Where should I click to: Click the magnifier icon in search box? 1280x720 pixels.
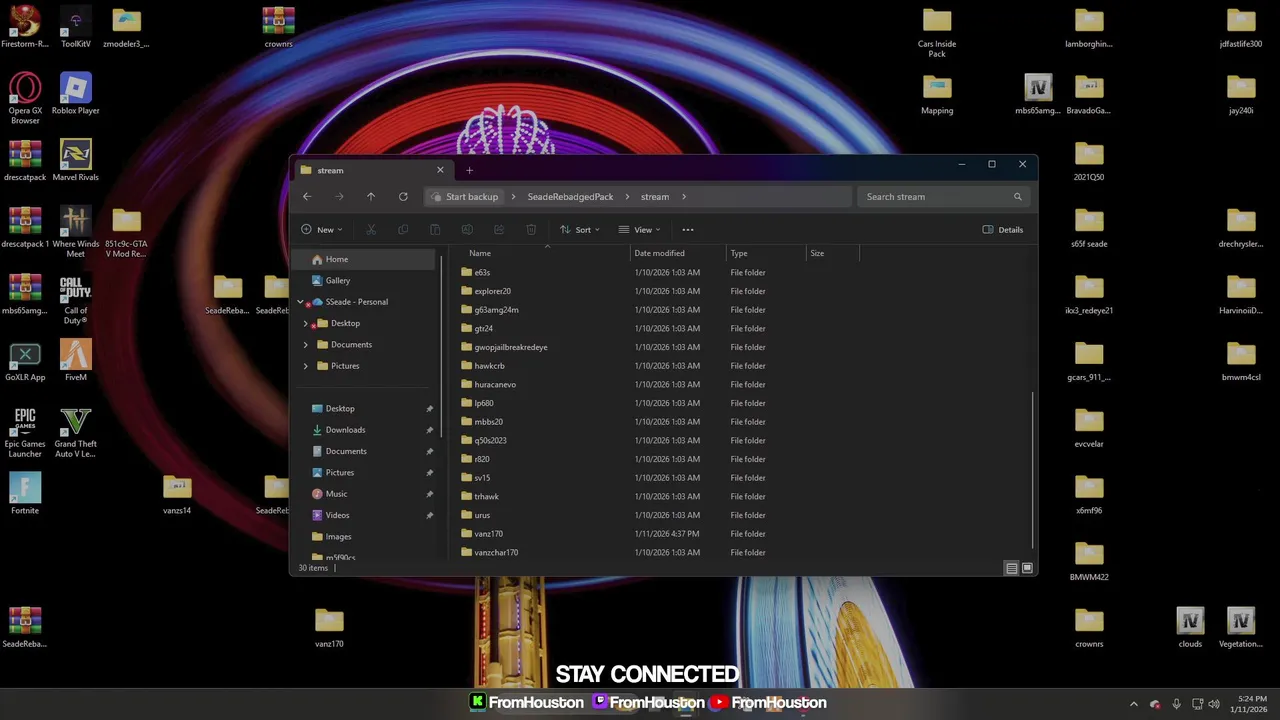pos(1018,197)
